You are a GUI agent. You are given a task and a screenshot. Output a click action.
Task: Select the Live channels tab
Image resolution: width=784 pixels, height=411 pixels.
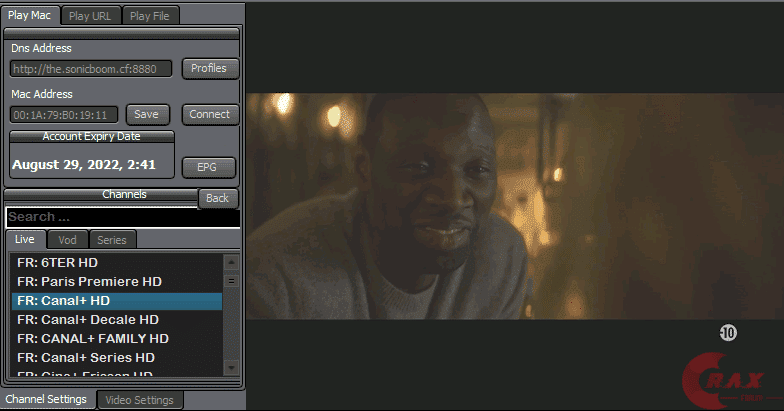pos(25,240)
